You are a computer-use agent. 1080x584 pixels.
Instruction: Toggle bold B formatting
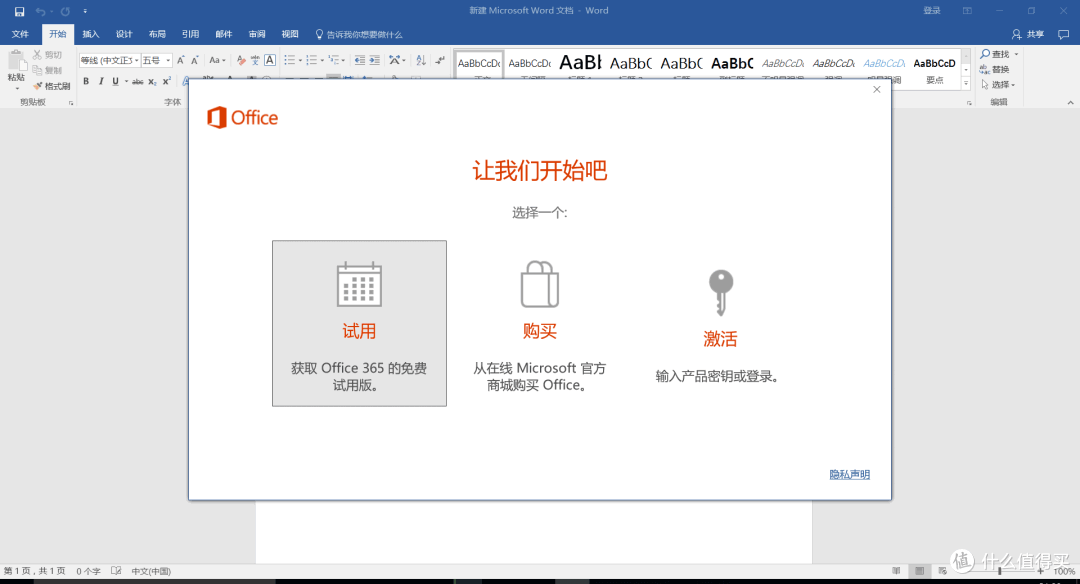coord(86,81)
